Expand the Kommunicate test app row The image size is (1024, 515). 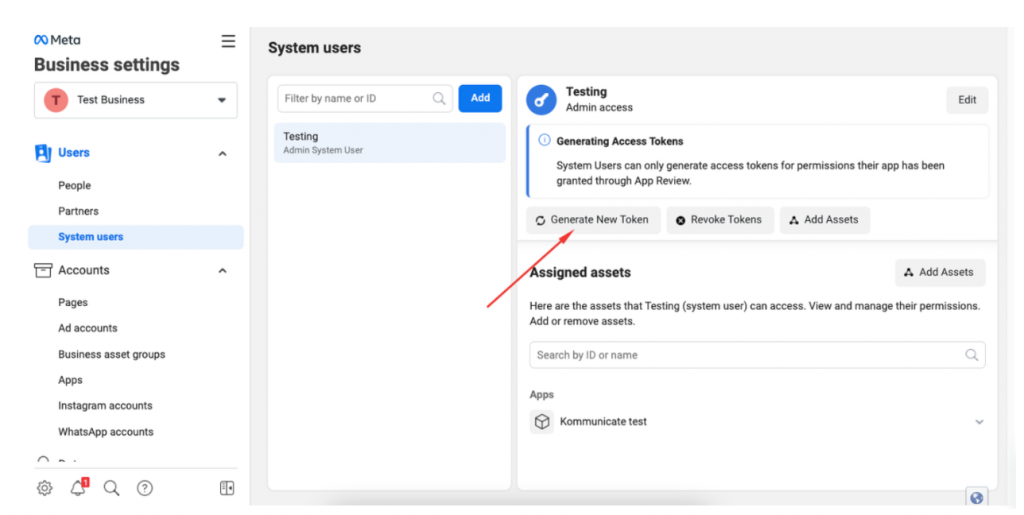coord(979,422)
